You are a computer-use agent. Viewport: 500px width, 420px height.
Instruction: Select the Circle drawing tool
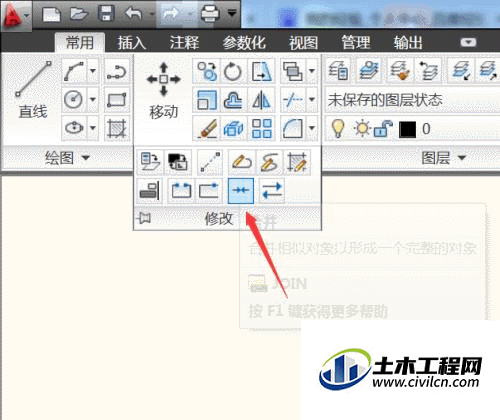click(74, 99)
